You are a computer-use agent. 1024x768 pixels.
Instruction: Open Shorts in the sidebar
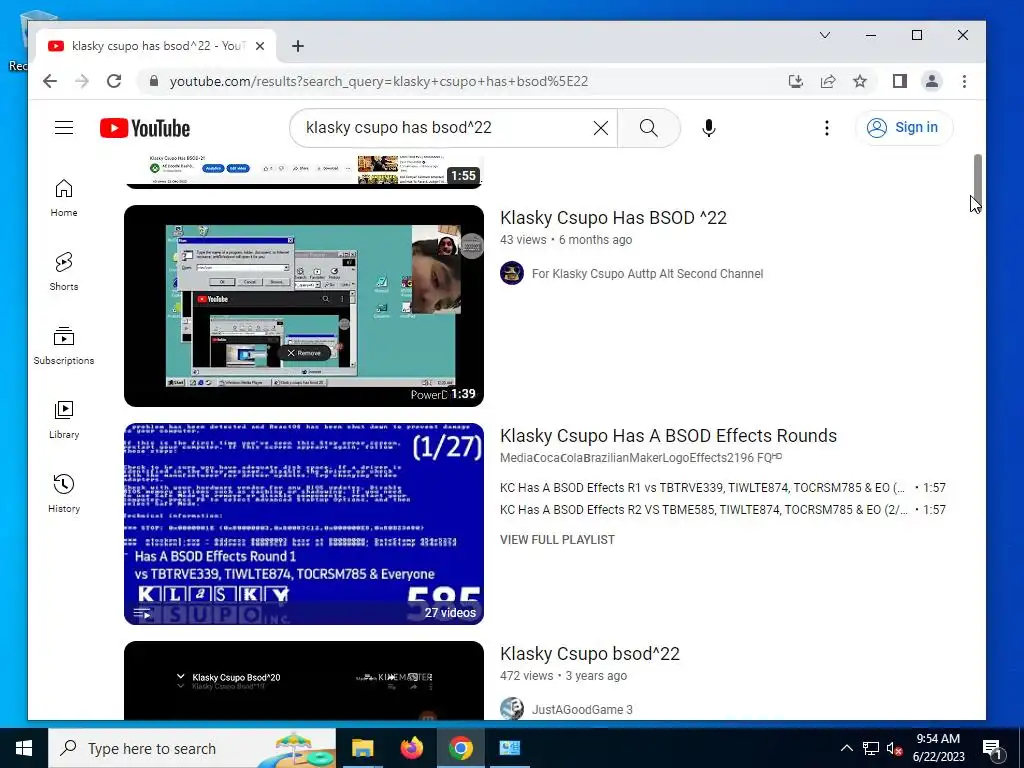pyautogui.click(x=64, y=272)
